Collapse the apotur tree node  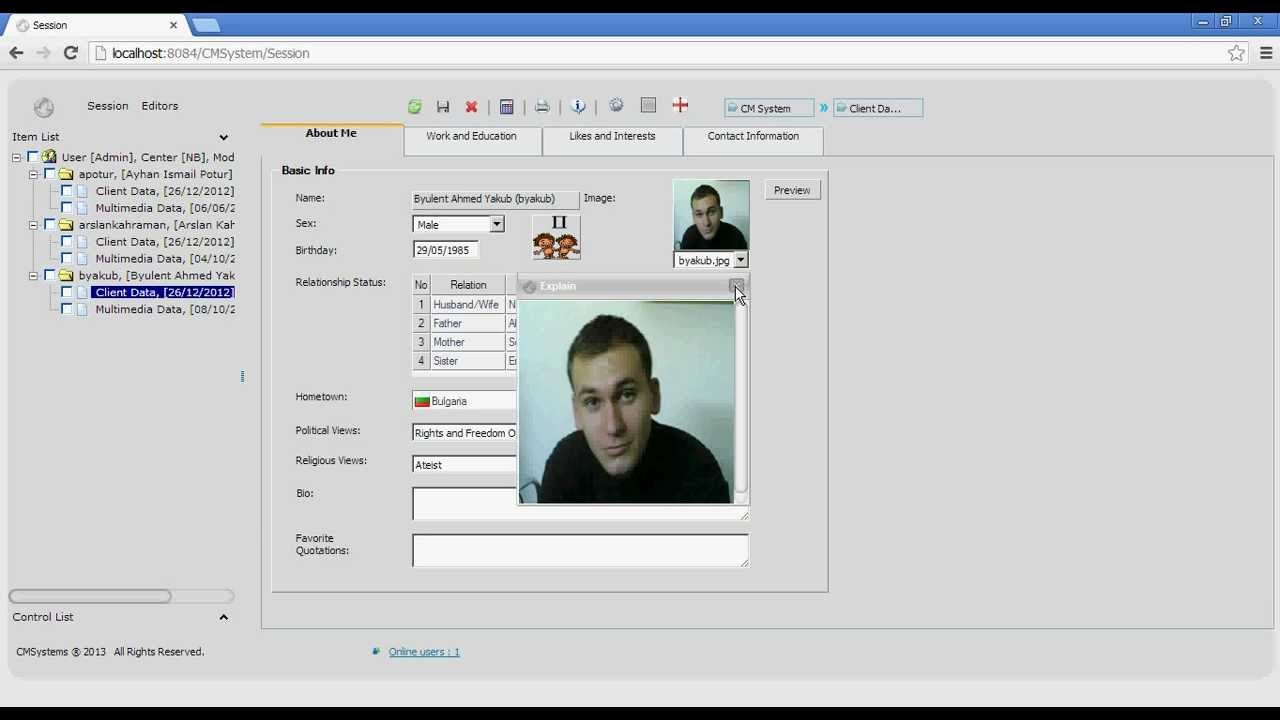tap(33, 174)
